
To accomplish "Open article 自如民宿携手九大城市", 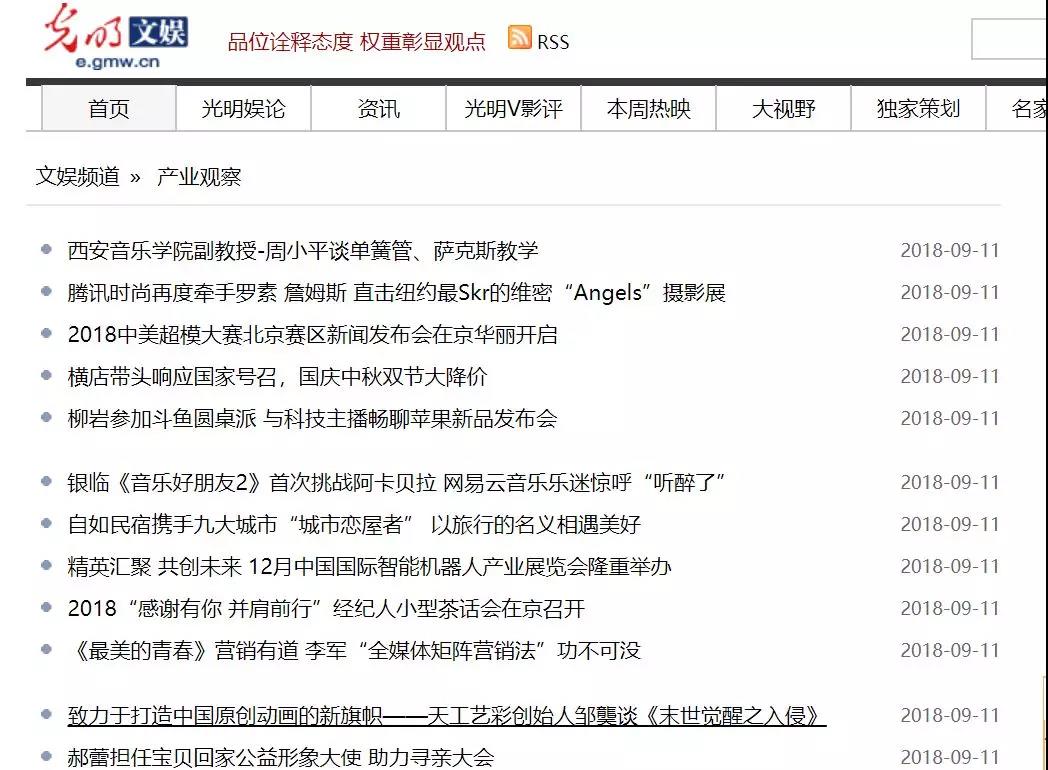I will click(354, 525).
